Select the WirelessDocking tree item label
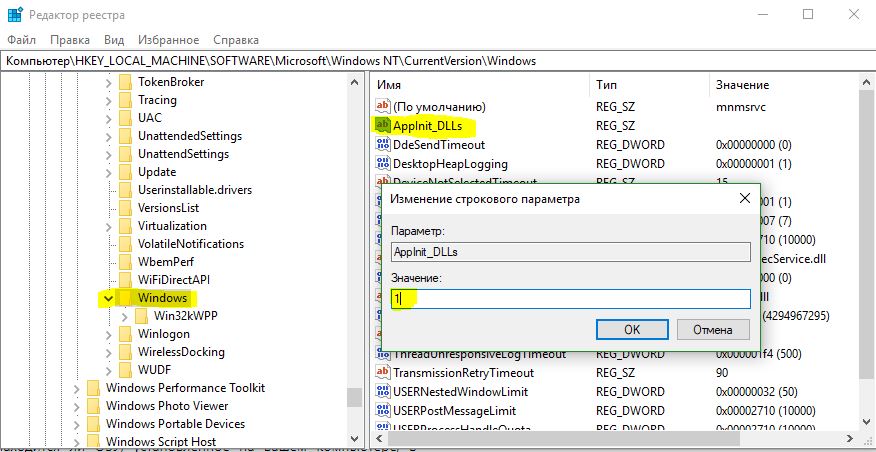Screen dimensions: 876x452 tap(181, 352)
